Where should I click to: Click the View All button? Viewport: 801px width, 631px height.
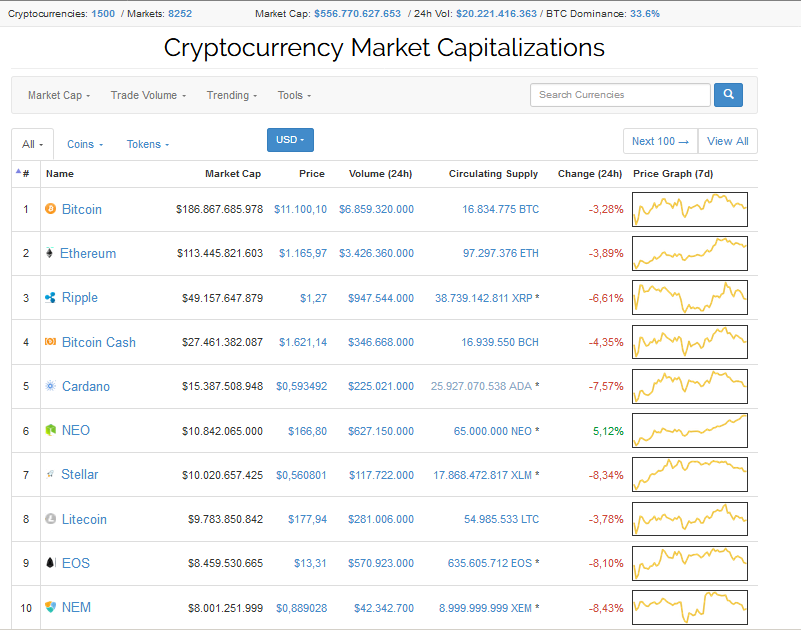(x=727, y=141)
